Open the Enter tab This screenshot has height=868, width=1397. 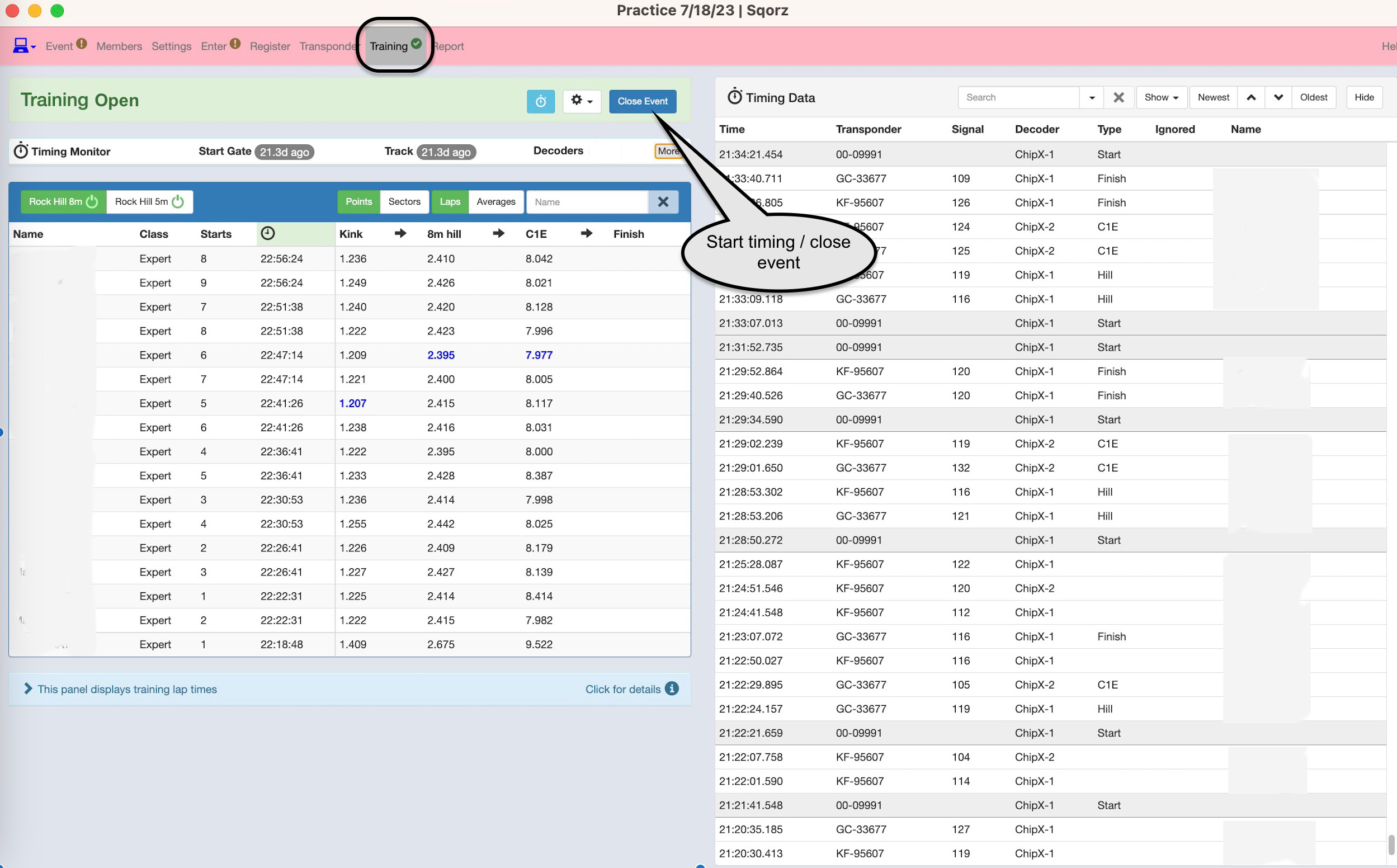[x=214, y=46]
